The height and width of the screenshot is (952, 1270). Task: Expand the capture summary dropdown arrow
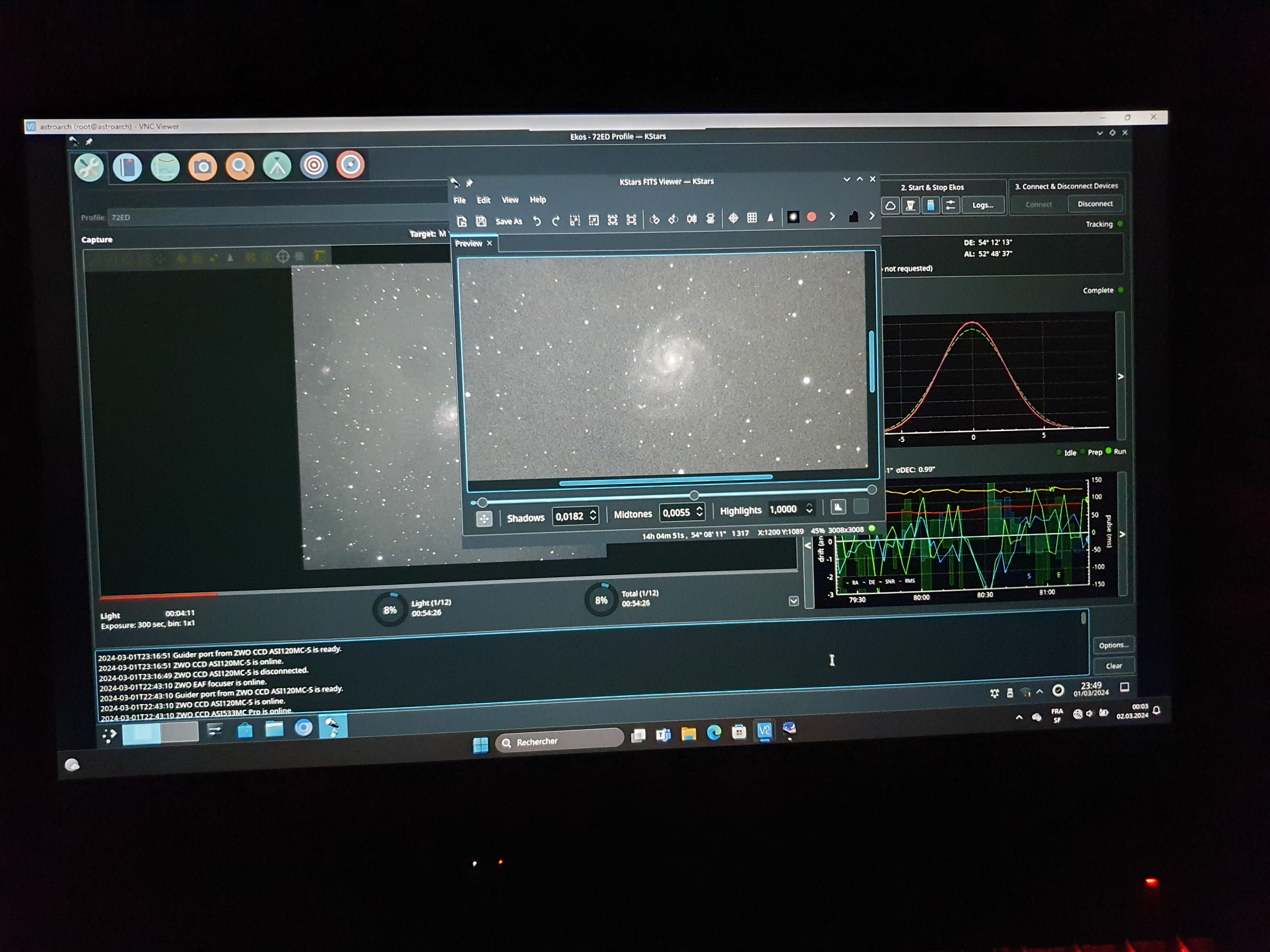point(793,601)
